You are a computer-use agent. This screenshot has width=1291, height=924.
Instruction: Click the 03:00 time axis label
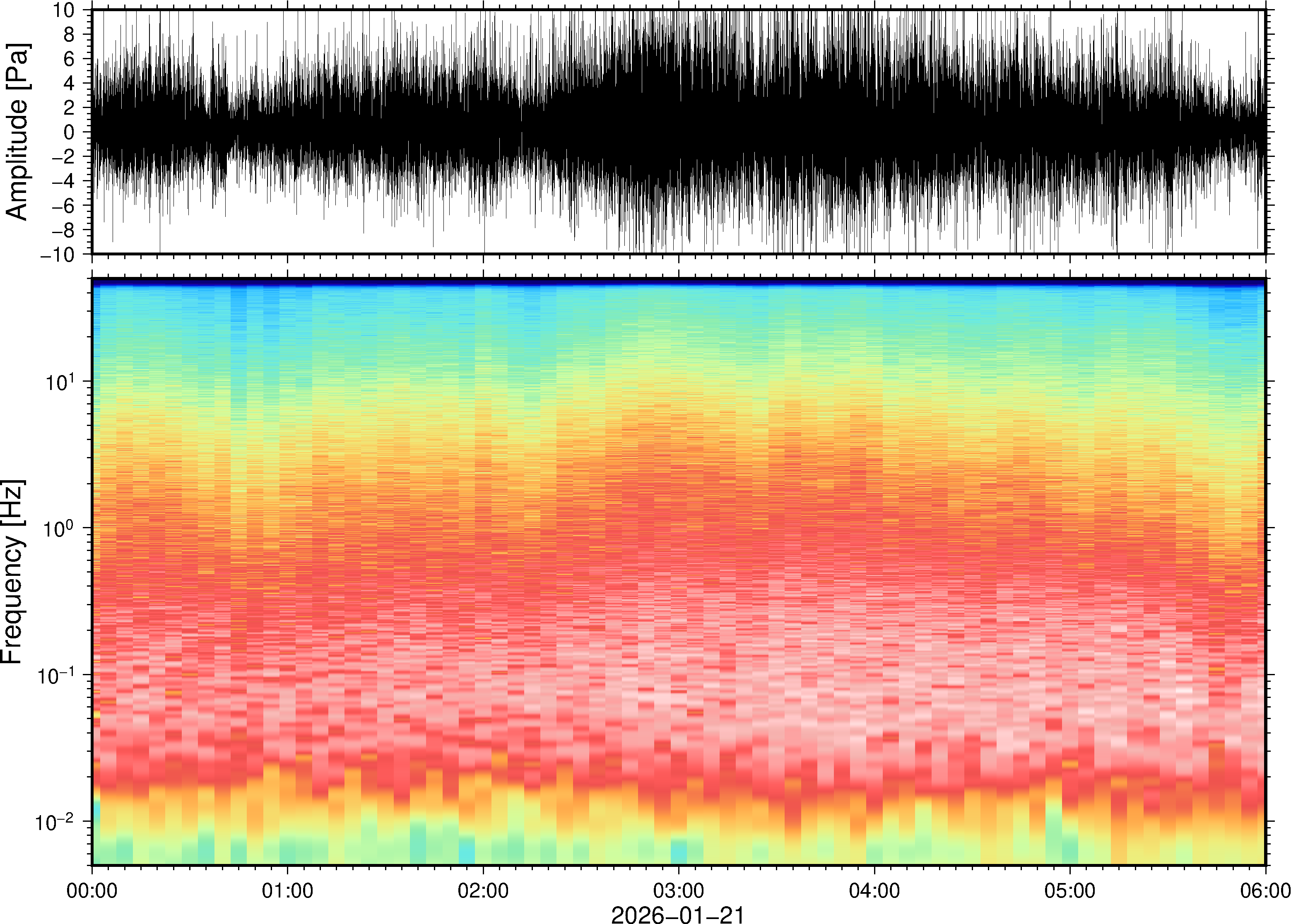tap(678, 890)
